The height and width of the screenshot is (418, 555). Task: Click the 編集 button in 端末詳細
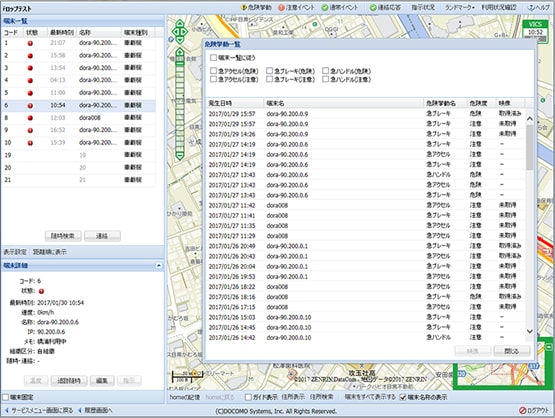[x=102, y=380]
